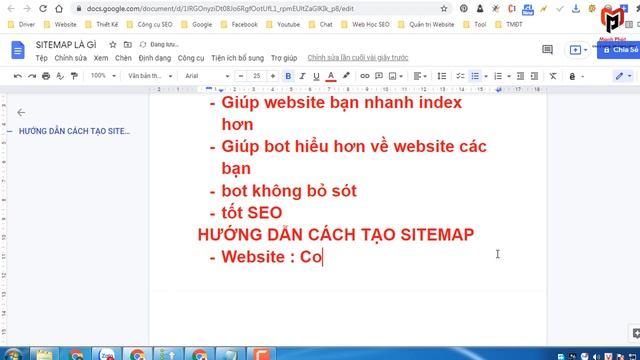Expand the numbered list style arrow

tap(509, 76)
